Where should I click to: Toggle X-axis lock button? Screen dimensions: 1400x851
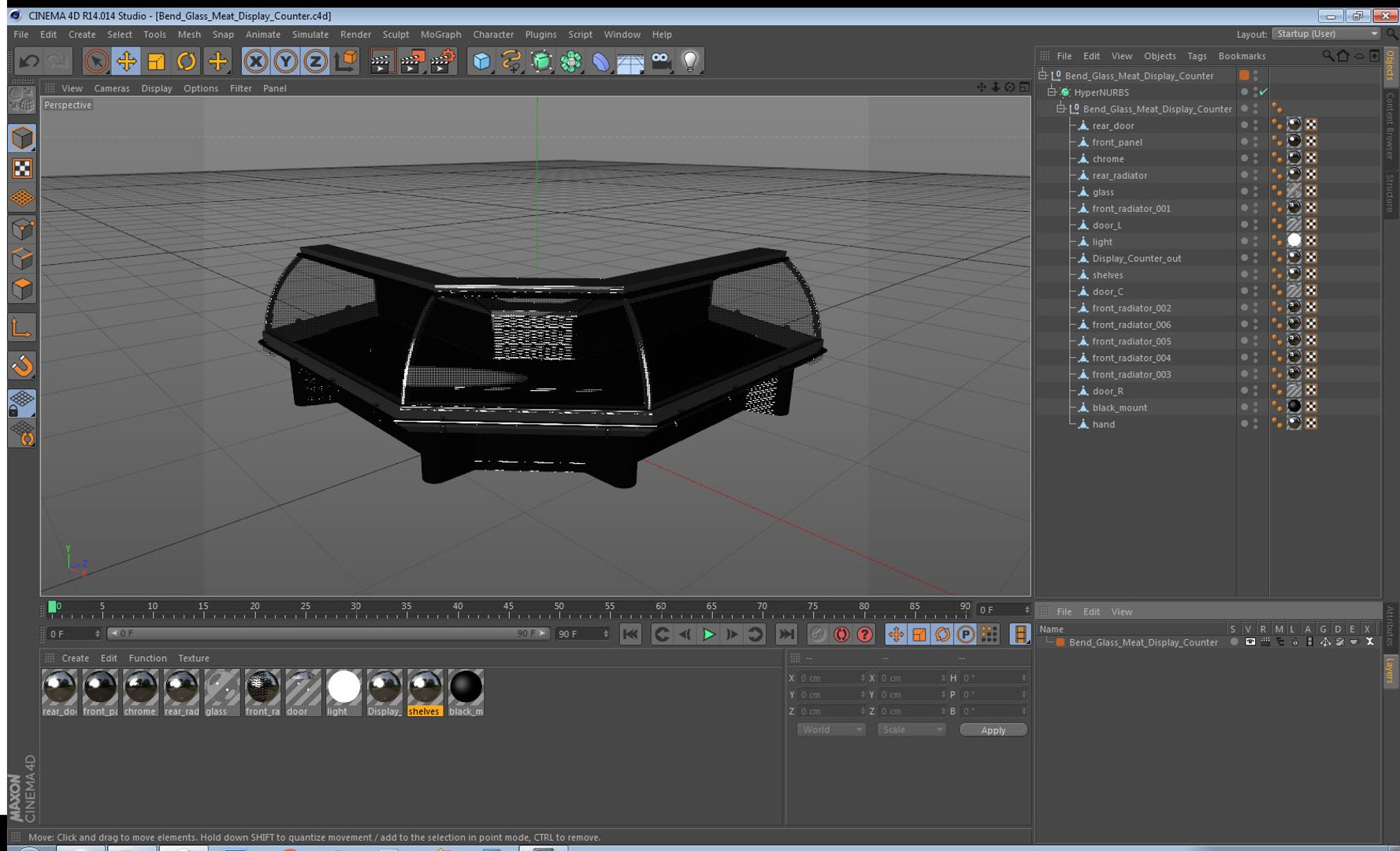(x=255, y=61)
